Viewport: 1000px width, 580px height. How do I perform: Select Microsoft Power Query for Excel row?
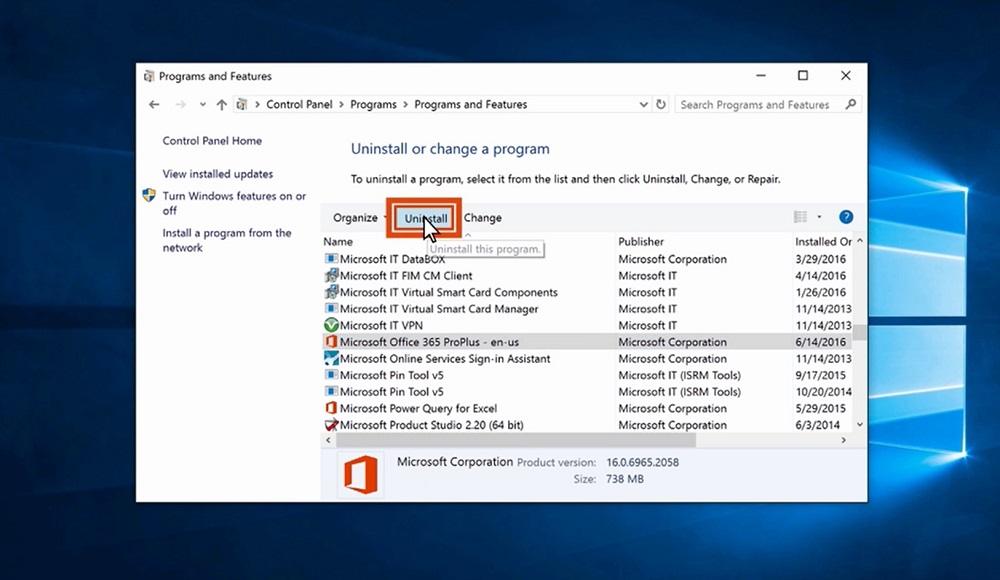coord(418,408)
